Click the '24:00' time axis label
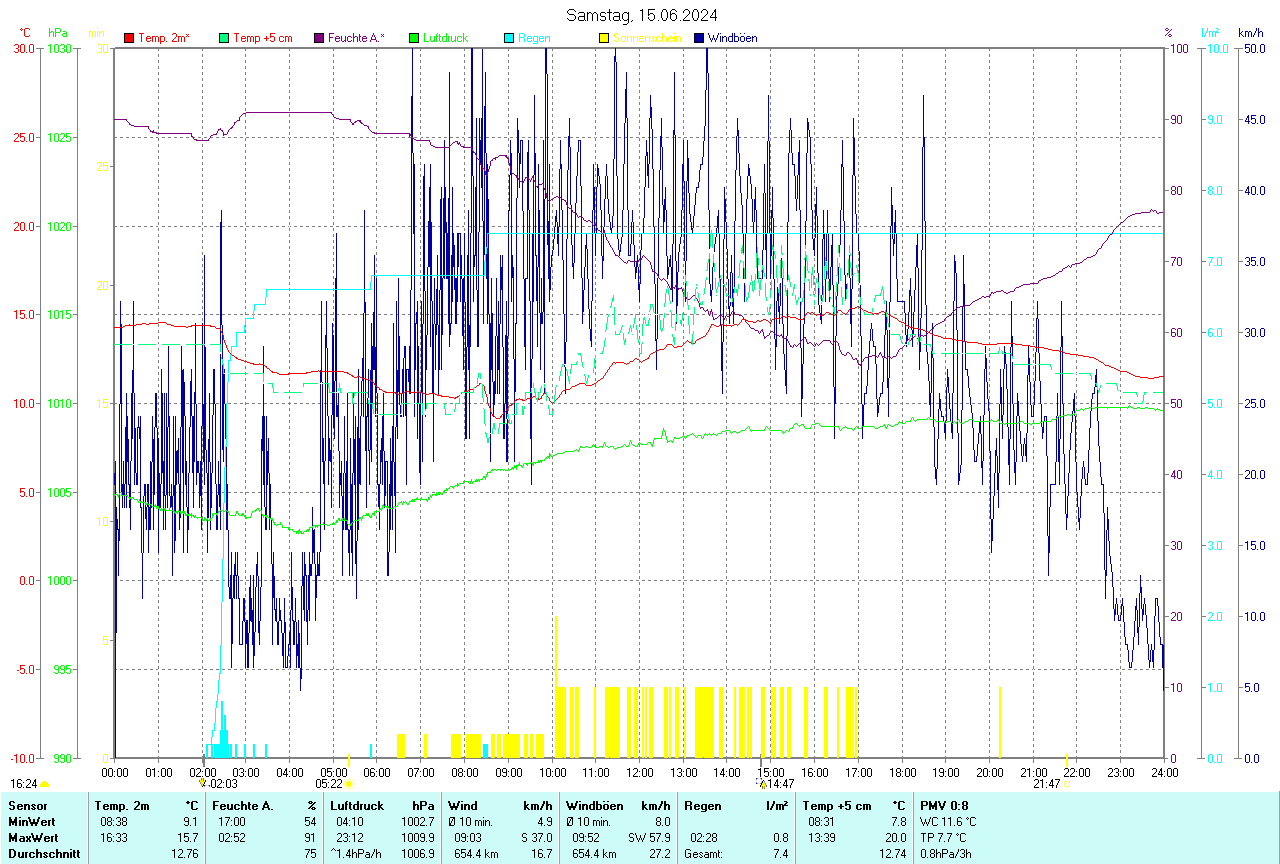 [1164, 772]
